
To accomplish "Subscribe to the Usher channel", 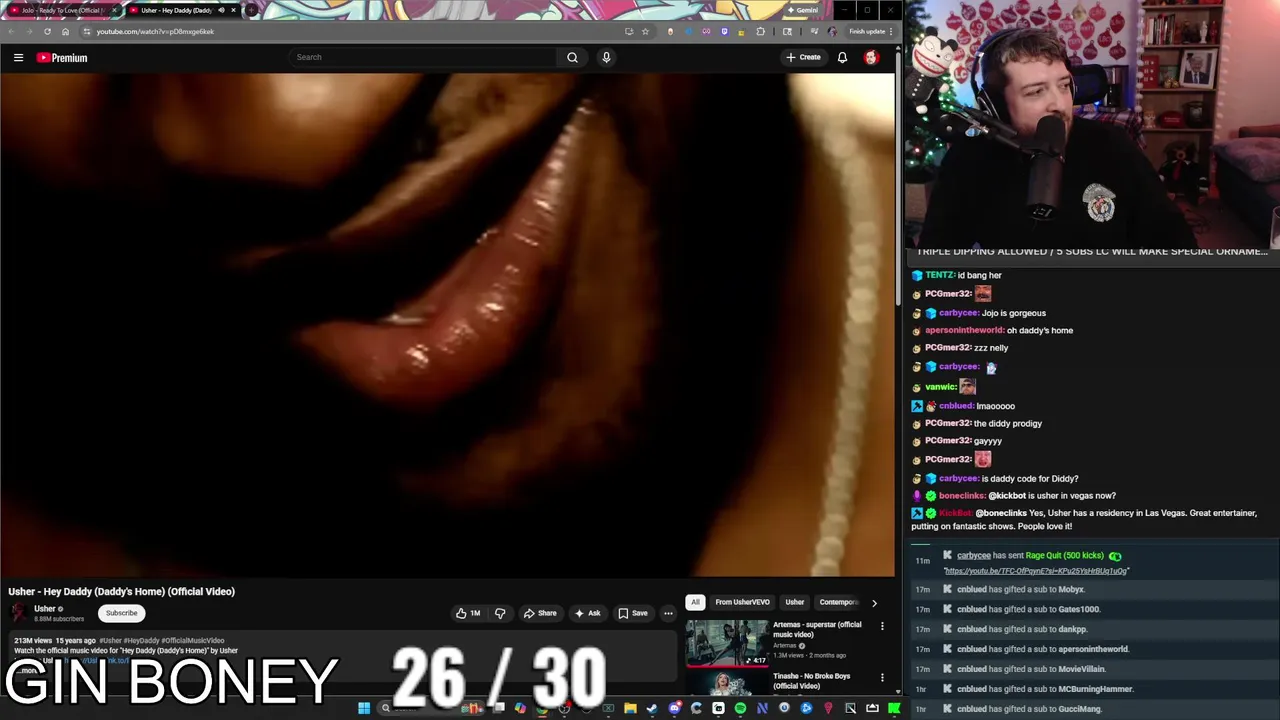I will (x=121, y=613).
